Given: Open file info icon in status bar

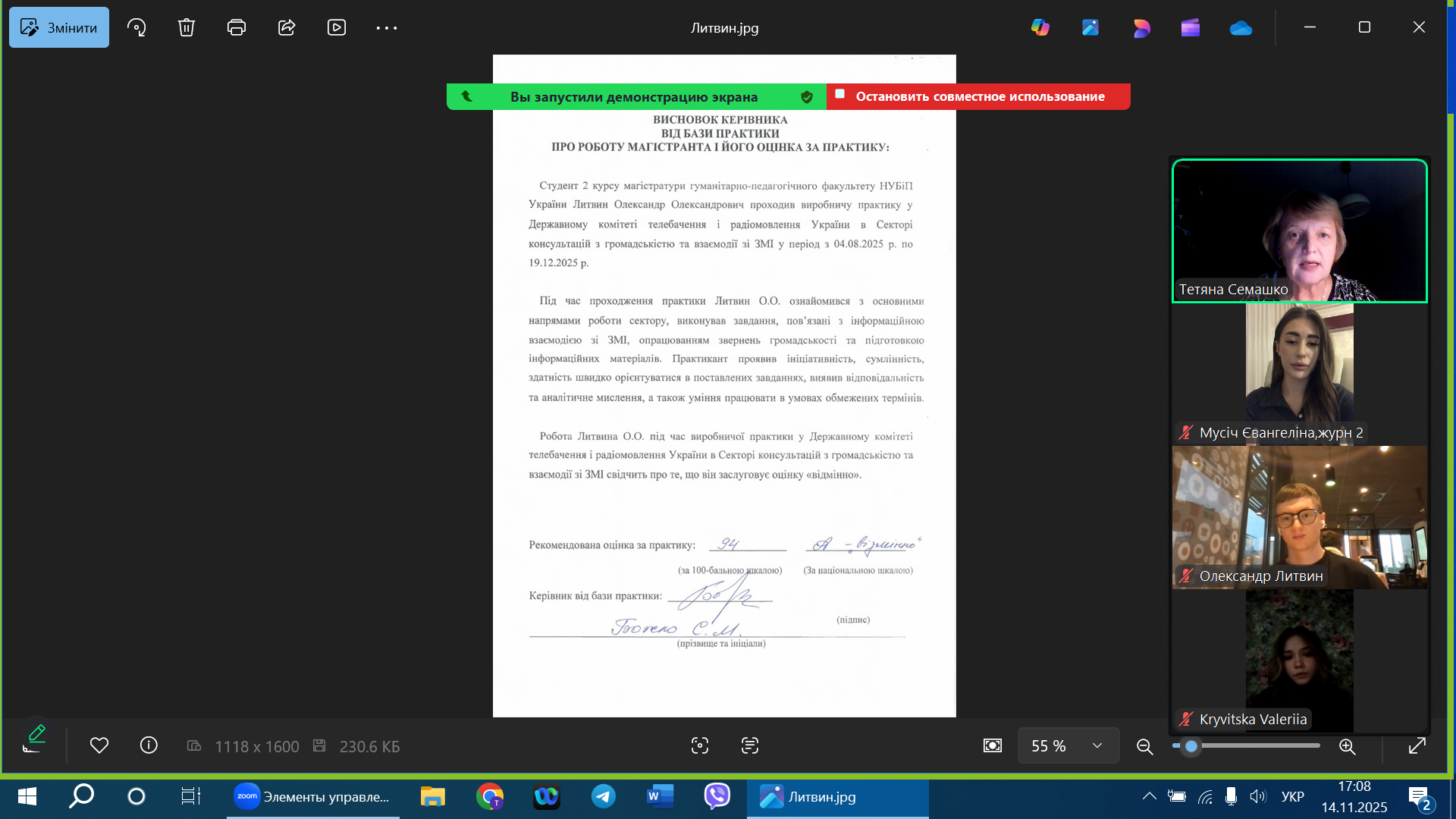Looking at the screenshot, I should pyautogui.click(x=149, y=745).
